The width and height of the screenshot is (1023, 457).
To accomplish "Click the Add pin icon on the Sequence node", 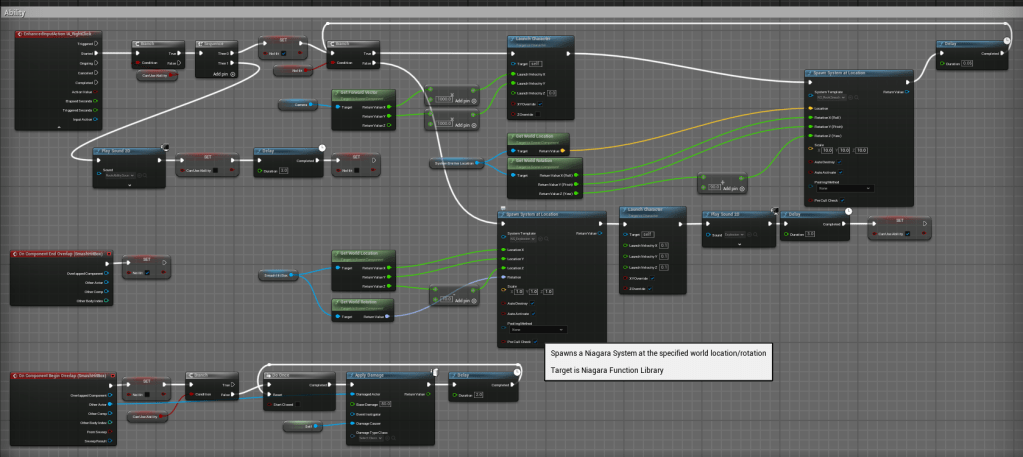I will pos(232,74).
